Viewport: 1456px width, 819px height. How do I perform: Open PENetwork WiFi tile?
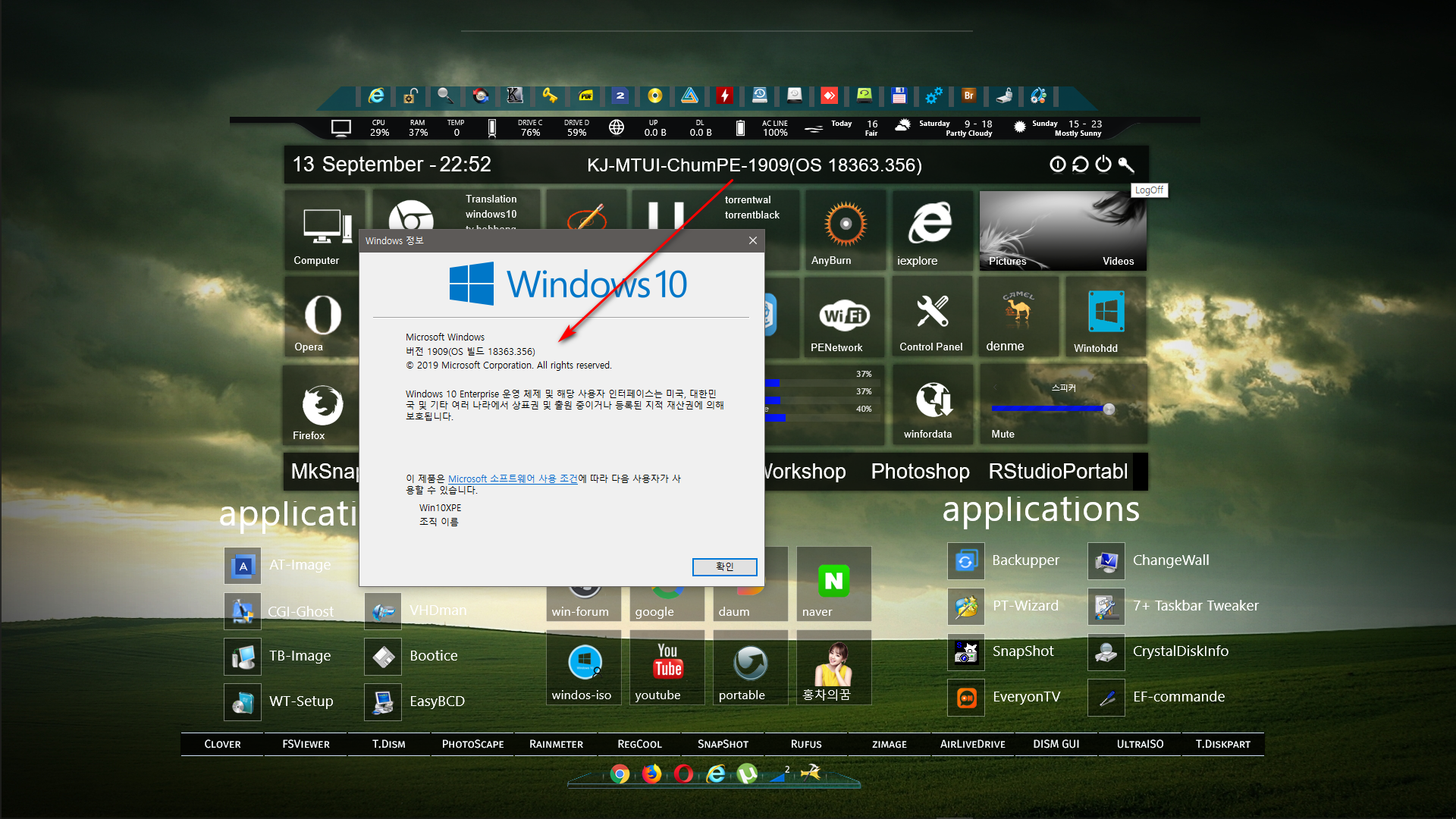tap(845, 317)
